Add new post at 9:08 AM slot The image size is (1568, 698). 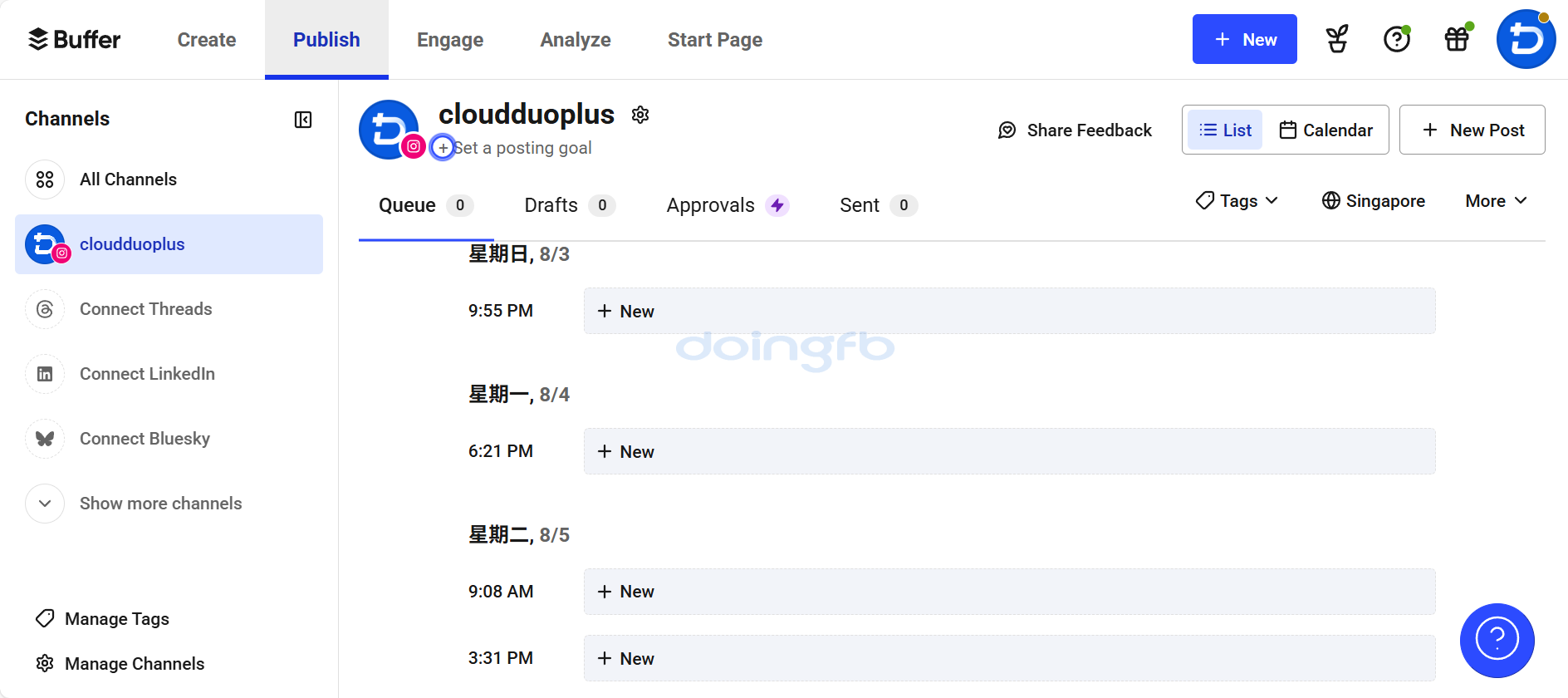(1009, 592)
